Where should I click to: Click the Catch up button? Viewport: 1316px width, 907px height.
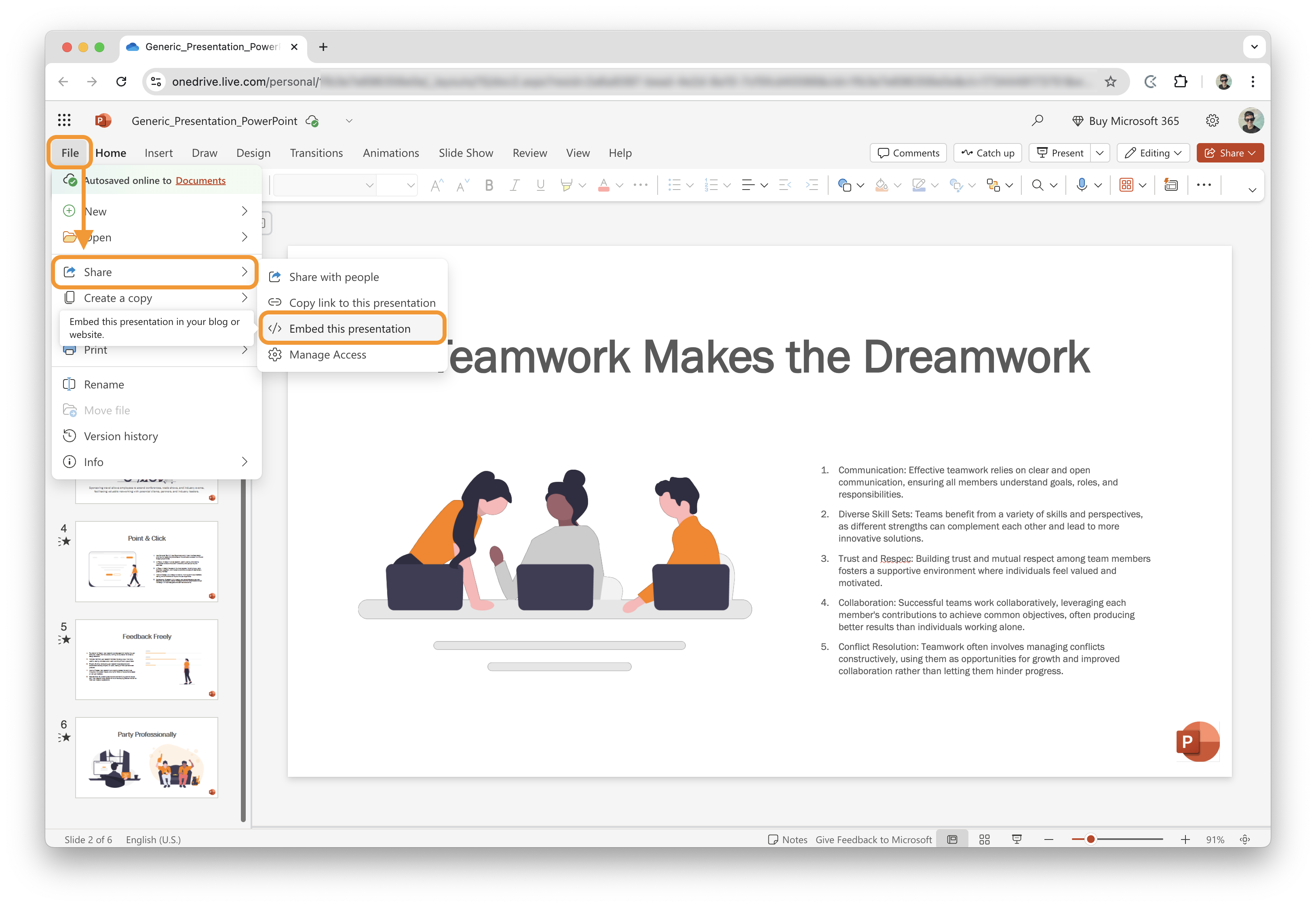pos(987,153)
